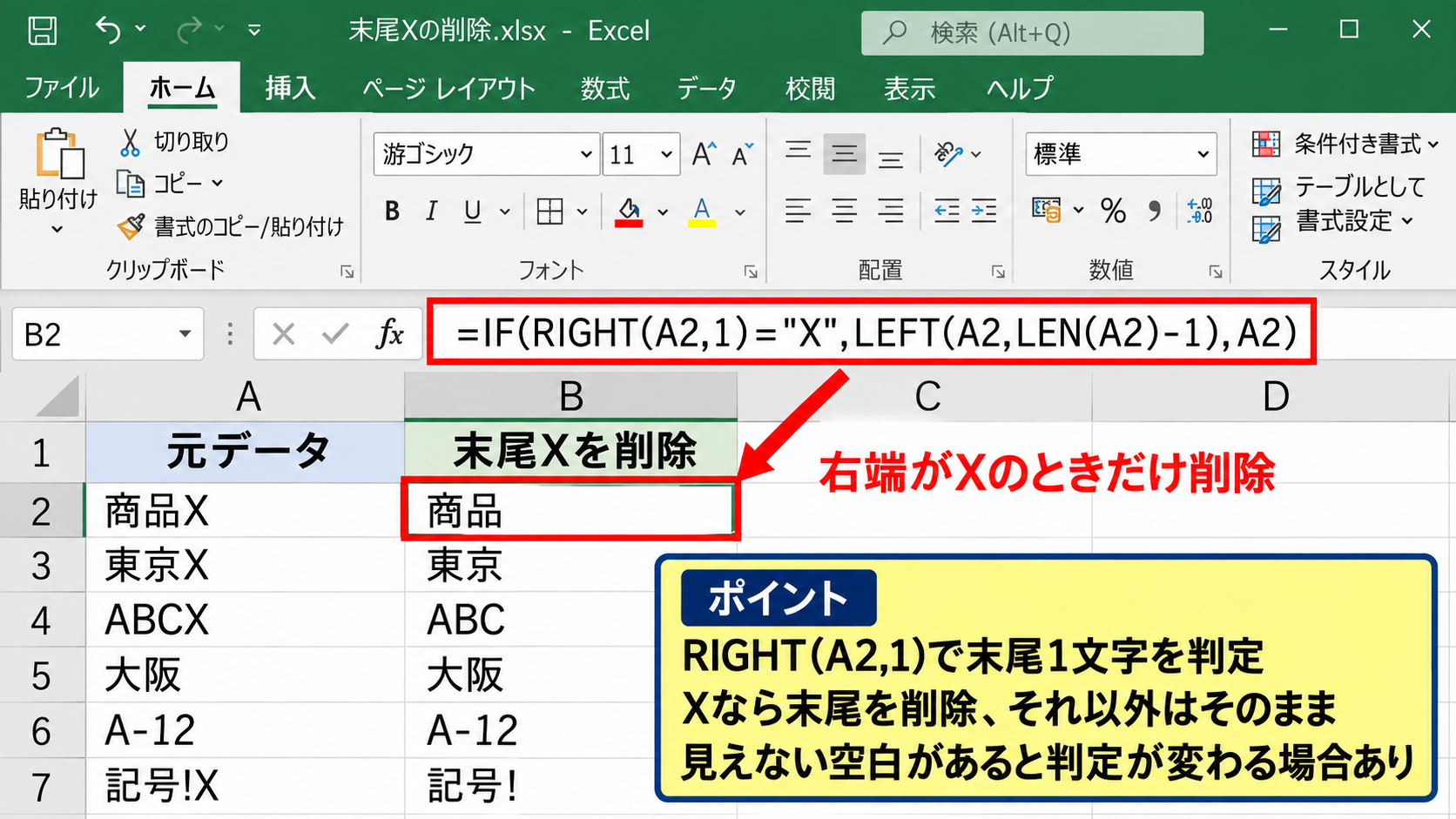The image size is (1456, 819).
Task: Open テーブルとして書式設定 menu
Action: [x=1338, y=205]
